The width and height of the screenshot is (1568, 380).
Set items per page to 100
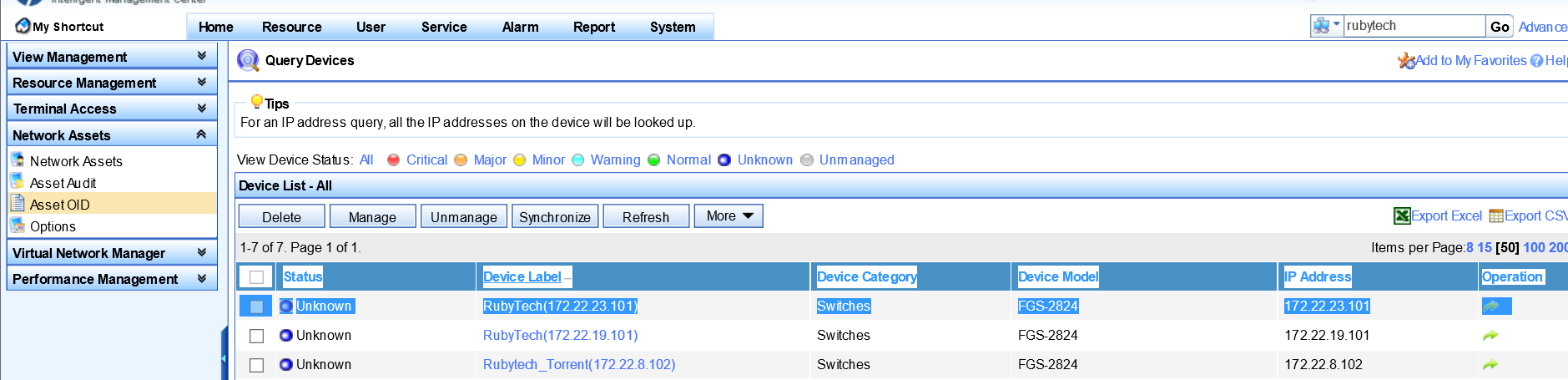click(1534, 247)
